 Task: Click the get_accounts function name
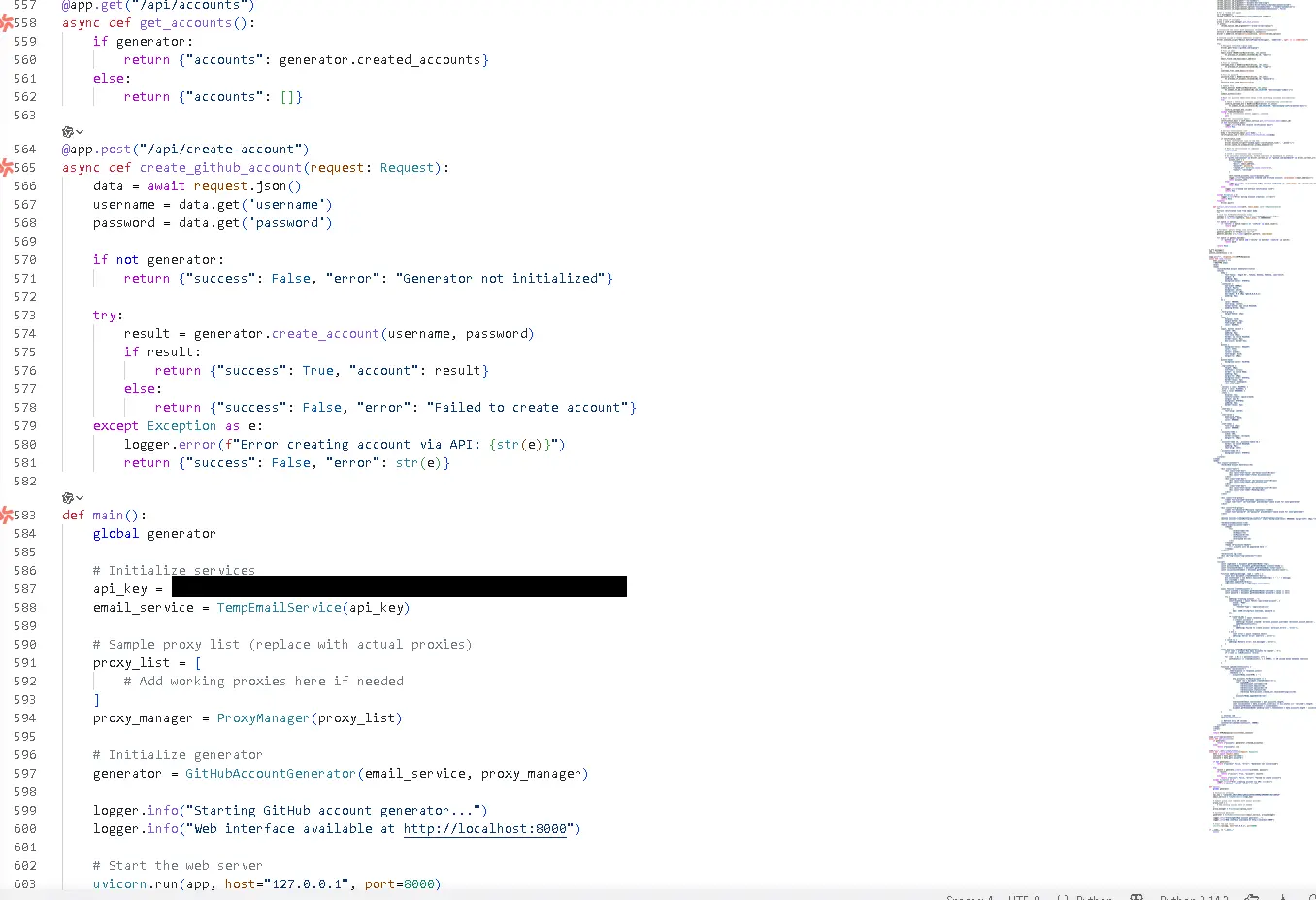tap(186, 22)
